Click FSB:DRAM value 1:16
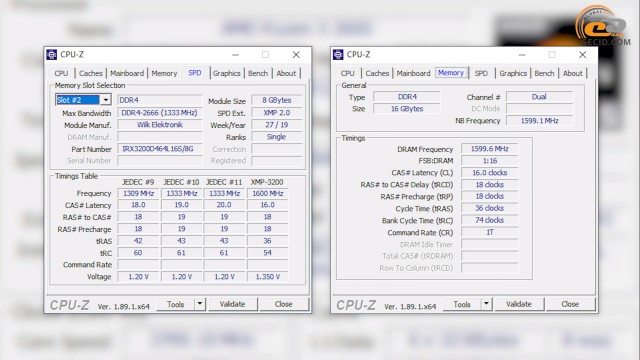 coord(490,161)
